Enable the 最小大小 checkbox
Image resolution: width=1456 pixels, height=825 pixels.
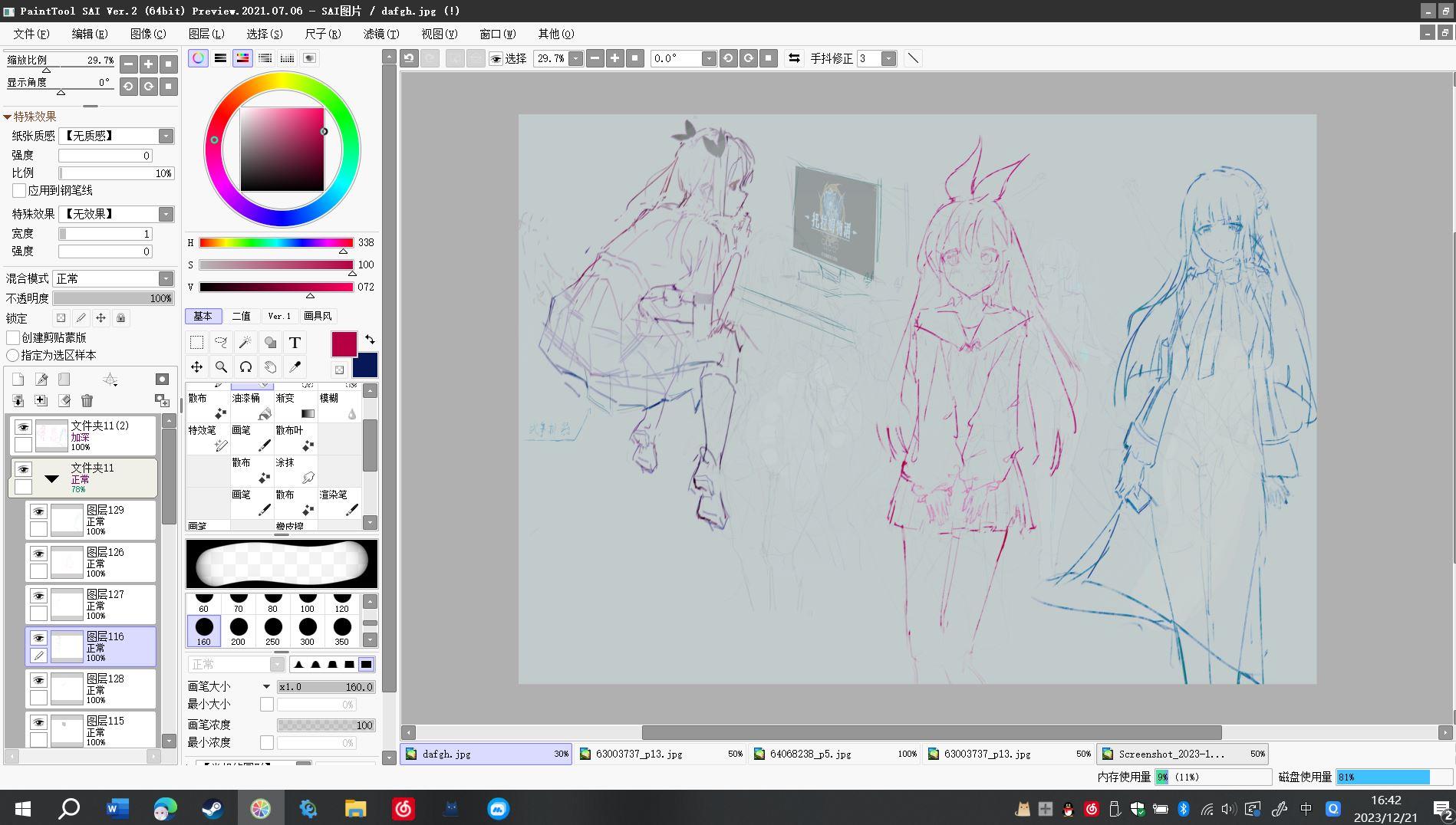[267, 704]
